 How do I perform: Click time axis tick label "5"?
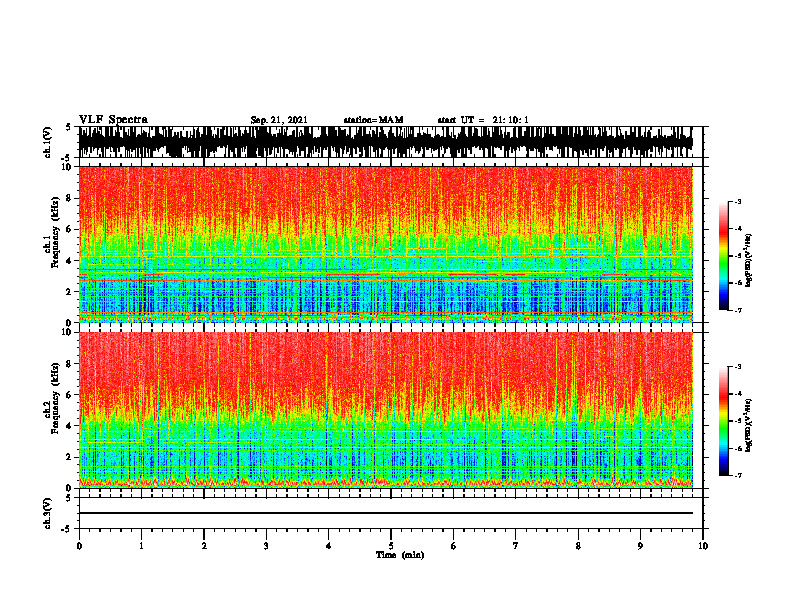pos(391,546)
